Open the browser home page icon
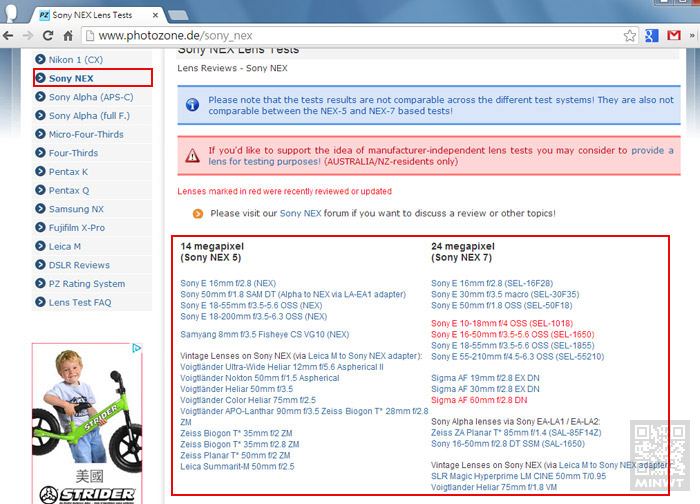The image size is (700, 504). 68,35
